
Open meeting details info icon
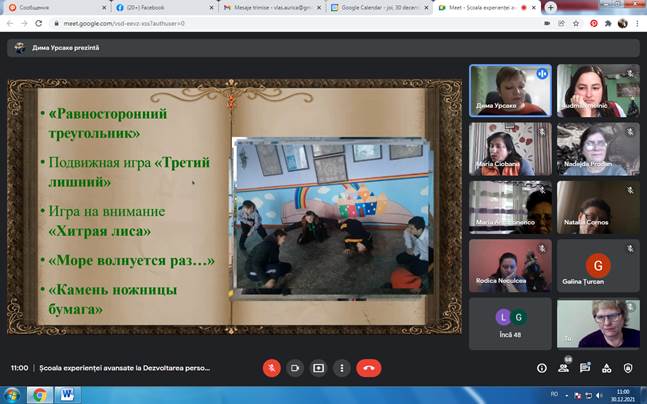[542, 368]
